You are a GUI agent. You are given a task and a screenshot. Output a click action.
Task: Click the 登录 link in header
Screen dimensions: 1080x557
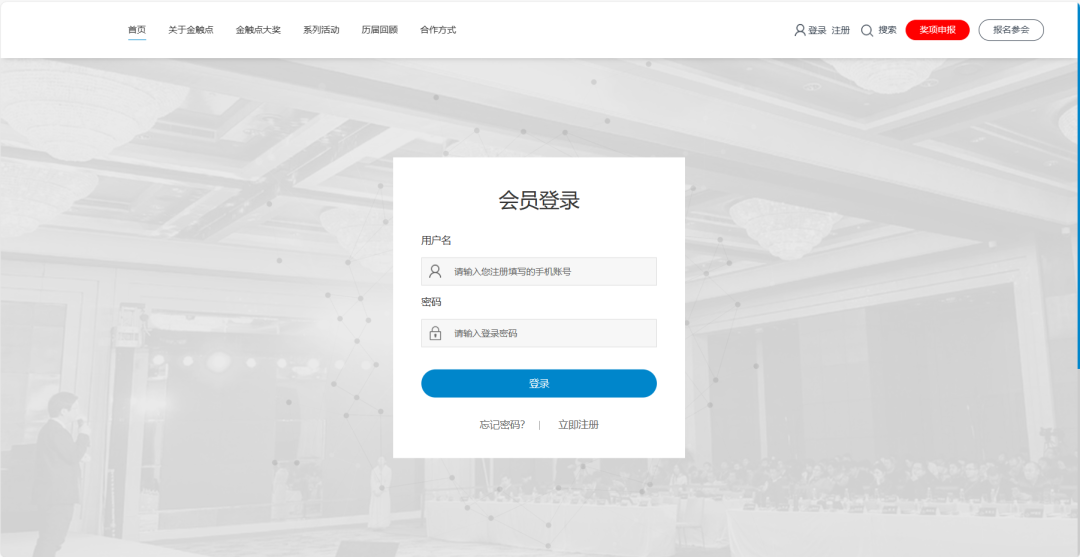click(817, 30)
